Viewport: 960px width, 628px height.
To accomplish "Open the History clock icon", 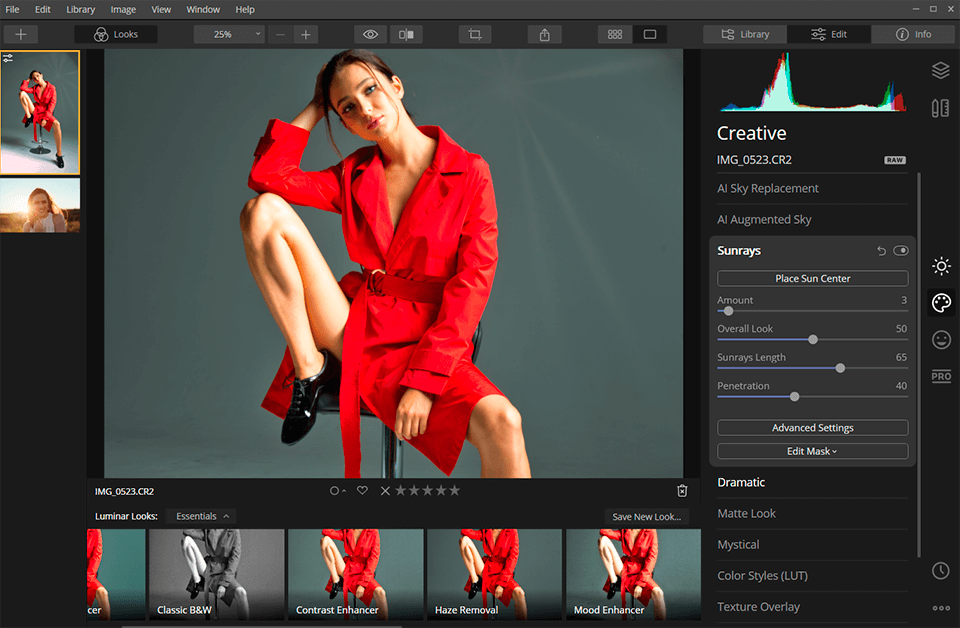I will (940, 571).
